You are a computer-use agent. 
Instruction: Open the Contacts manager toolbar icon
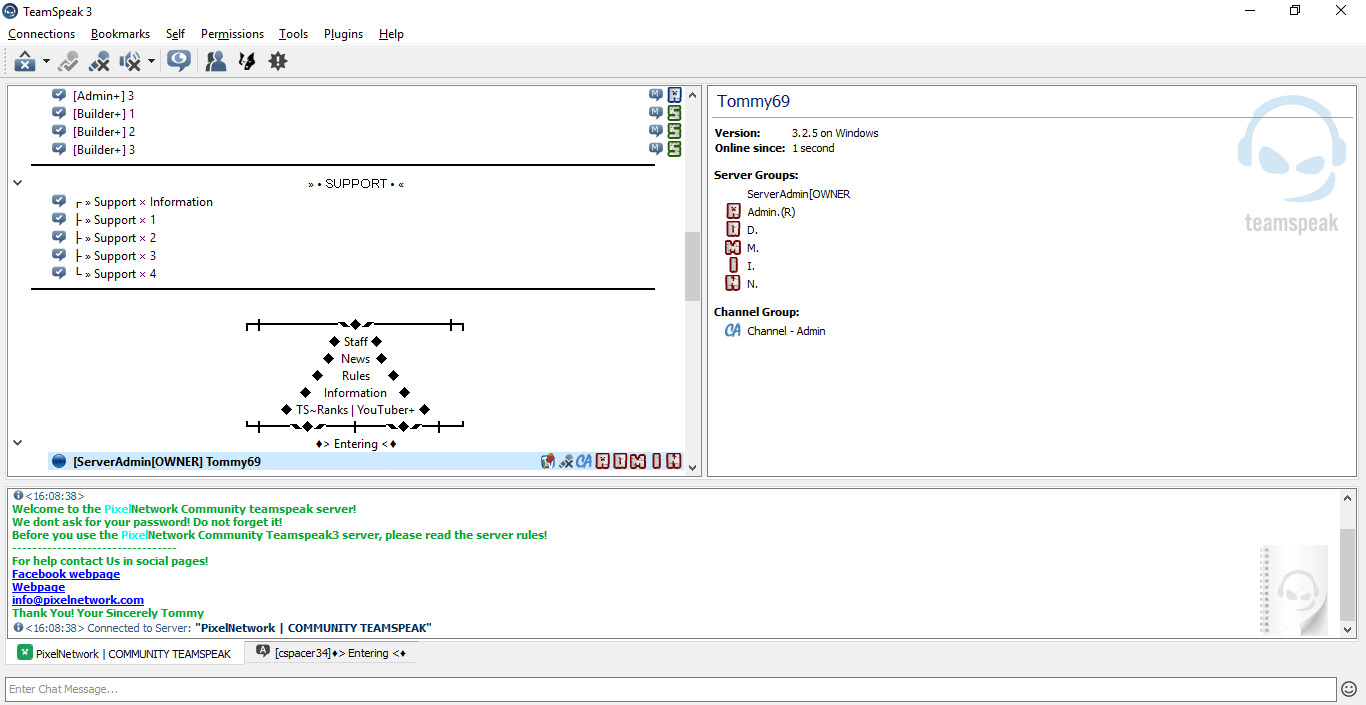(x=215, y=62)
